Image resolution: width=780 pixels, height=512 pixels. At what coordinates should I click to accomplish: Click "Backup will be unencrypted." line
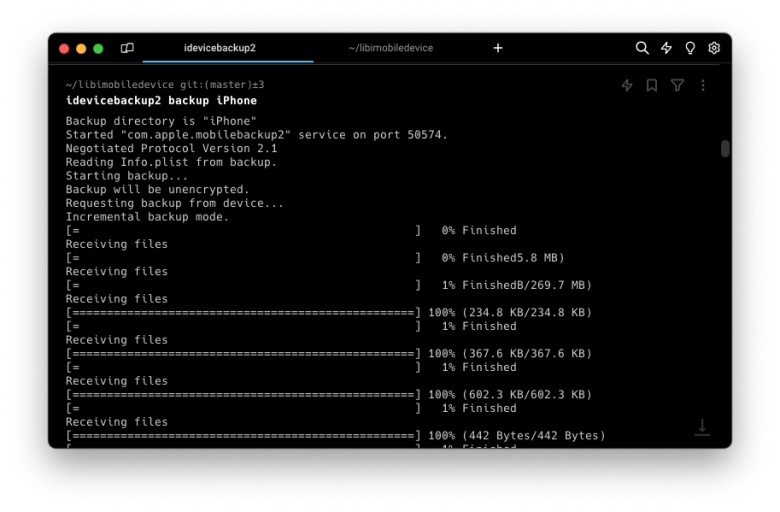[157, 190]
